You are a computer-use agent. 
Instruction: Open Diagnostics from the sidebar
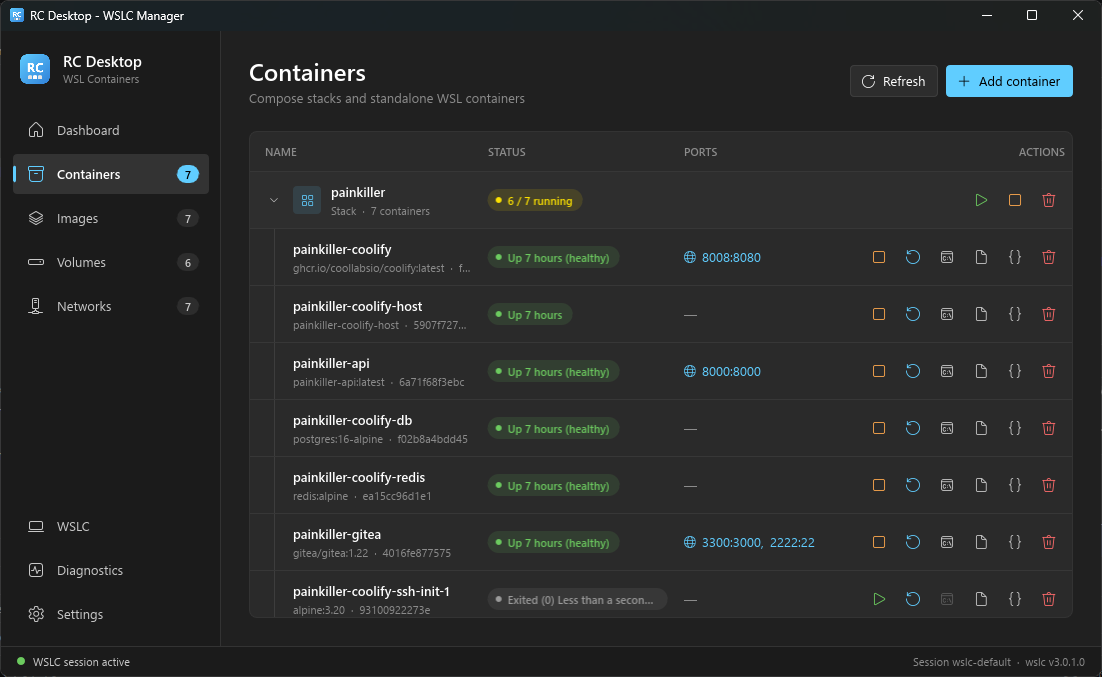[111, 570]
